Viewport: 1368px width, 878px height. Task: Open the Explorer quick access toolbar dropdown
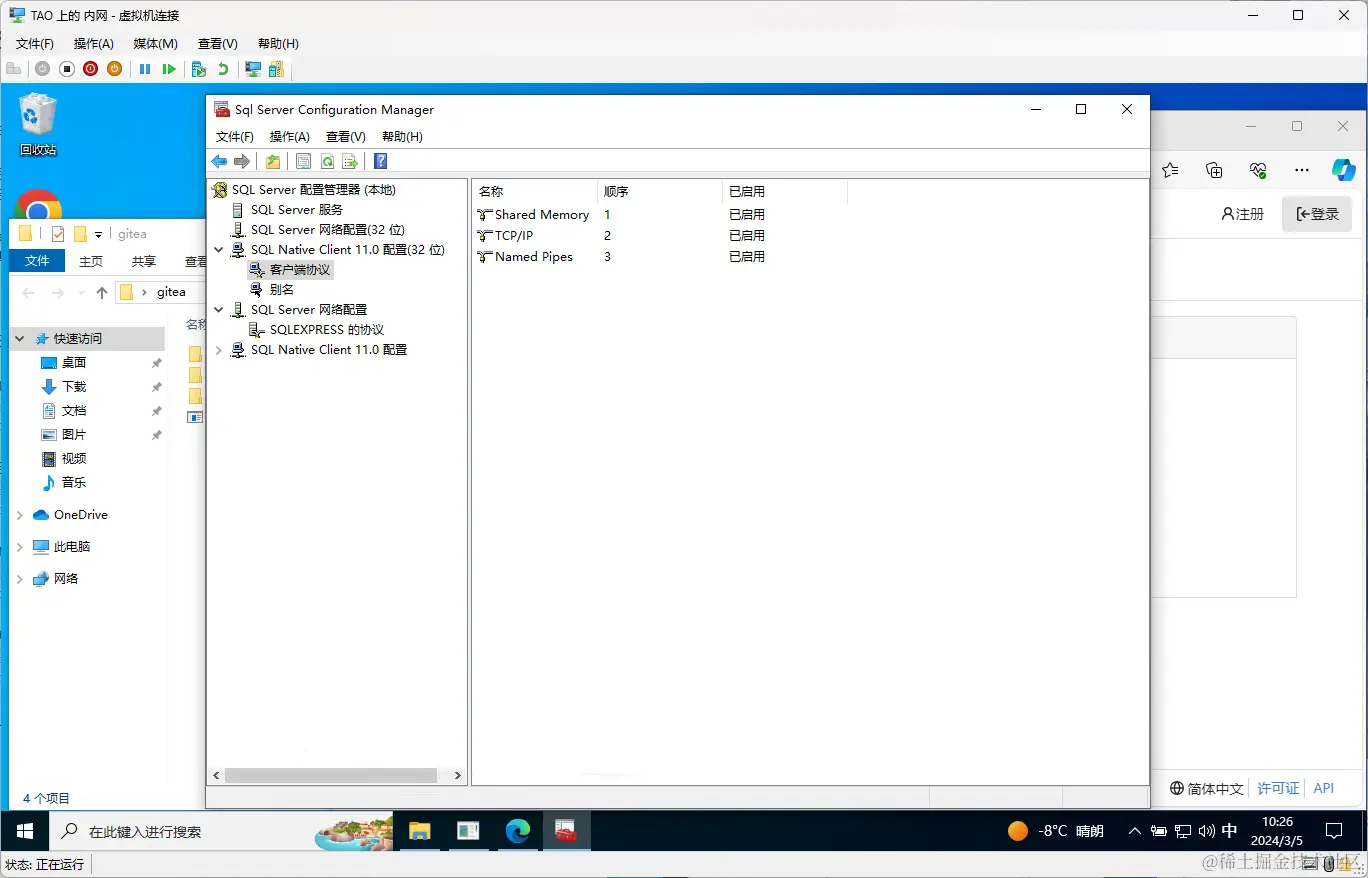point(98,235)
